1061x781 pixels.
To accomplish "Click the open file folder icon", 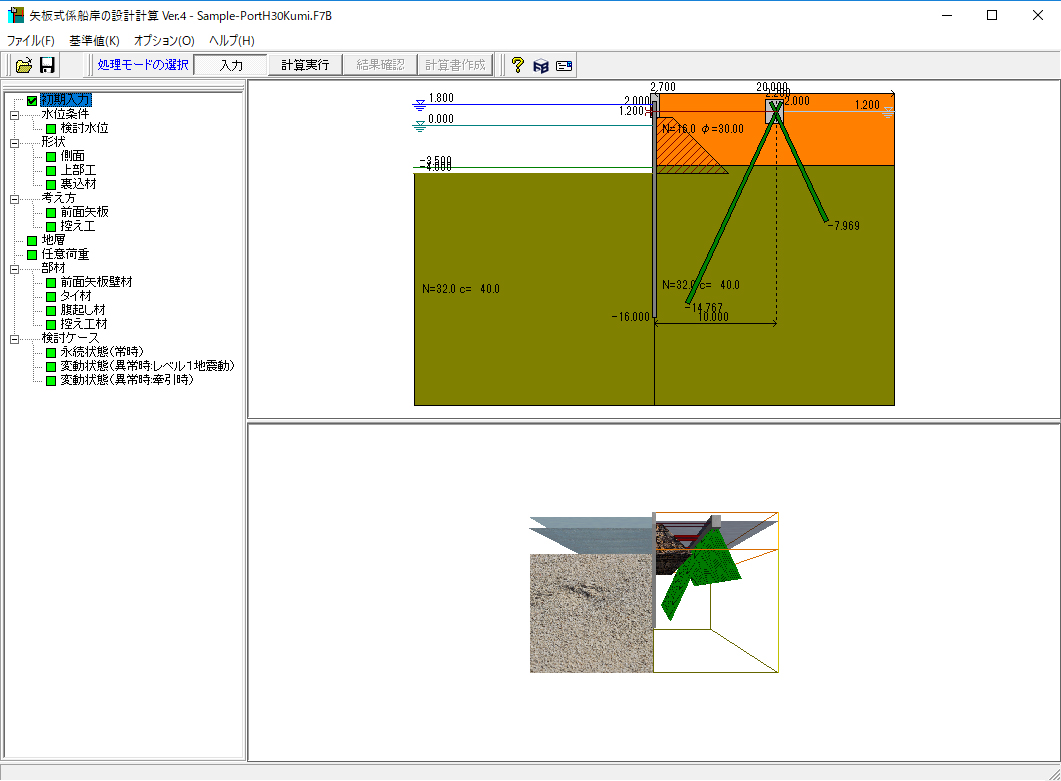I will (x=24, y=65).
